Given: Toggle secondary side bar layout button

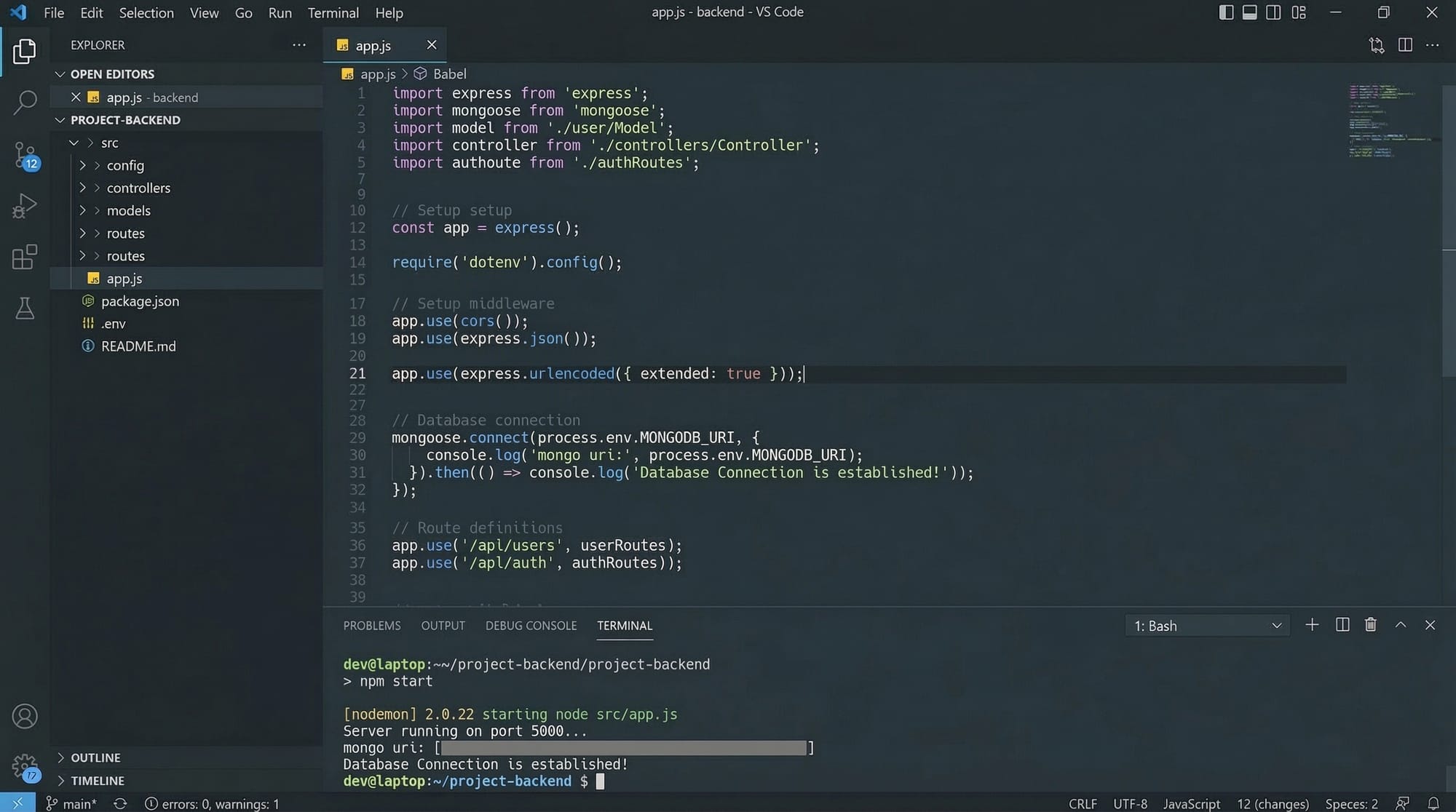Looking at the screenshot, I should (1273, 12).
